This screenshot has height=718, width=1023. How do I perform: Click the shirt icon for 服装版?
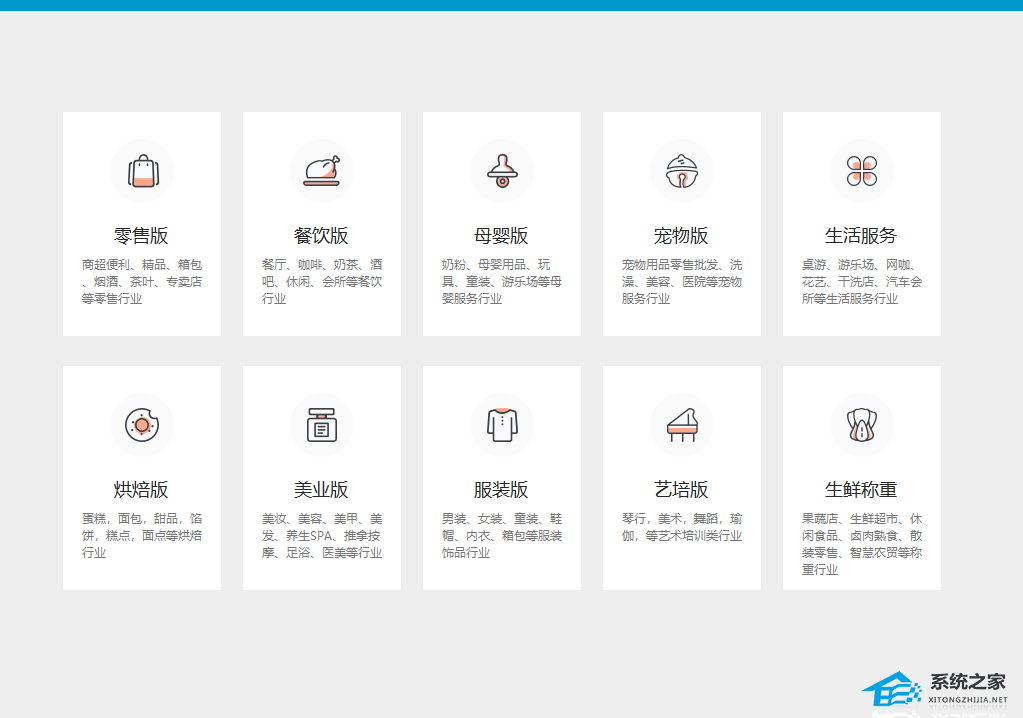[502, 425]
